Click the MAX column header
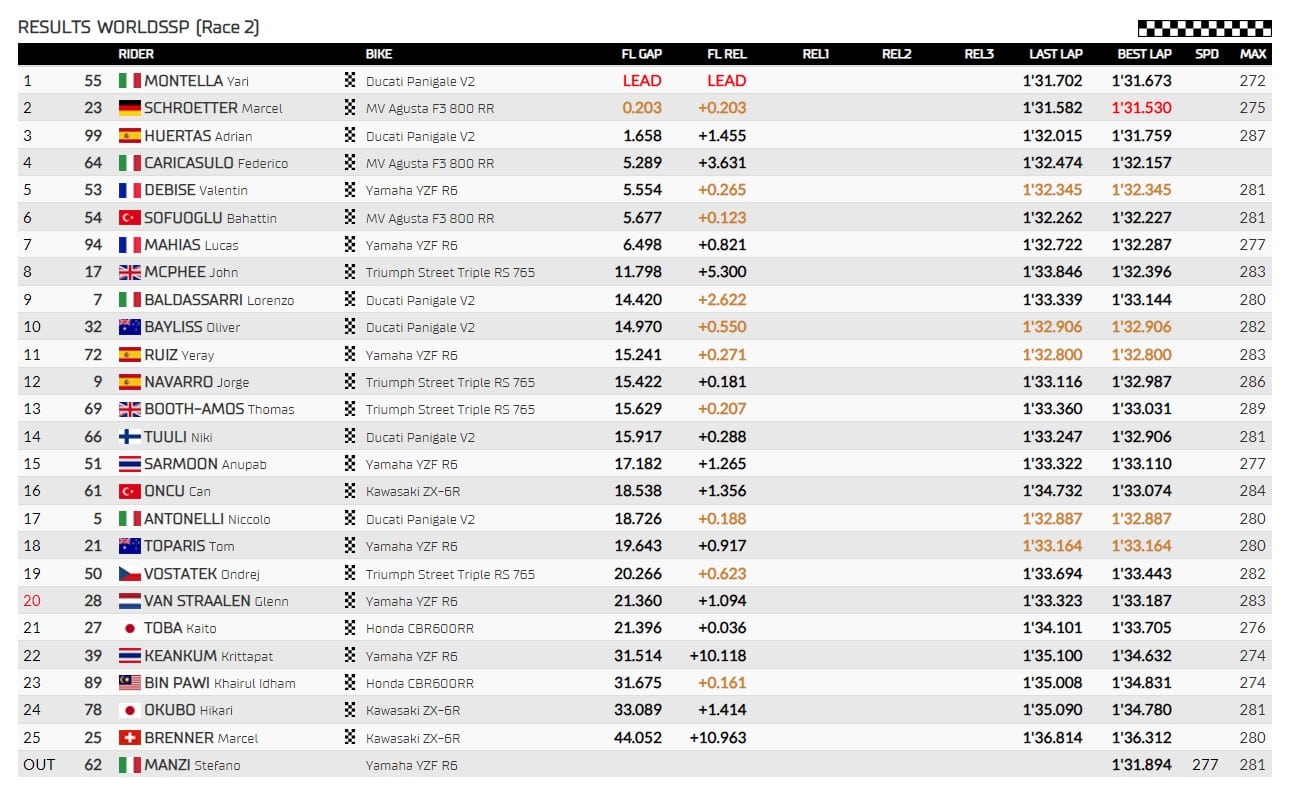1295x793 pixels. coord(1253,54)
